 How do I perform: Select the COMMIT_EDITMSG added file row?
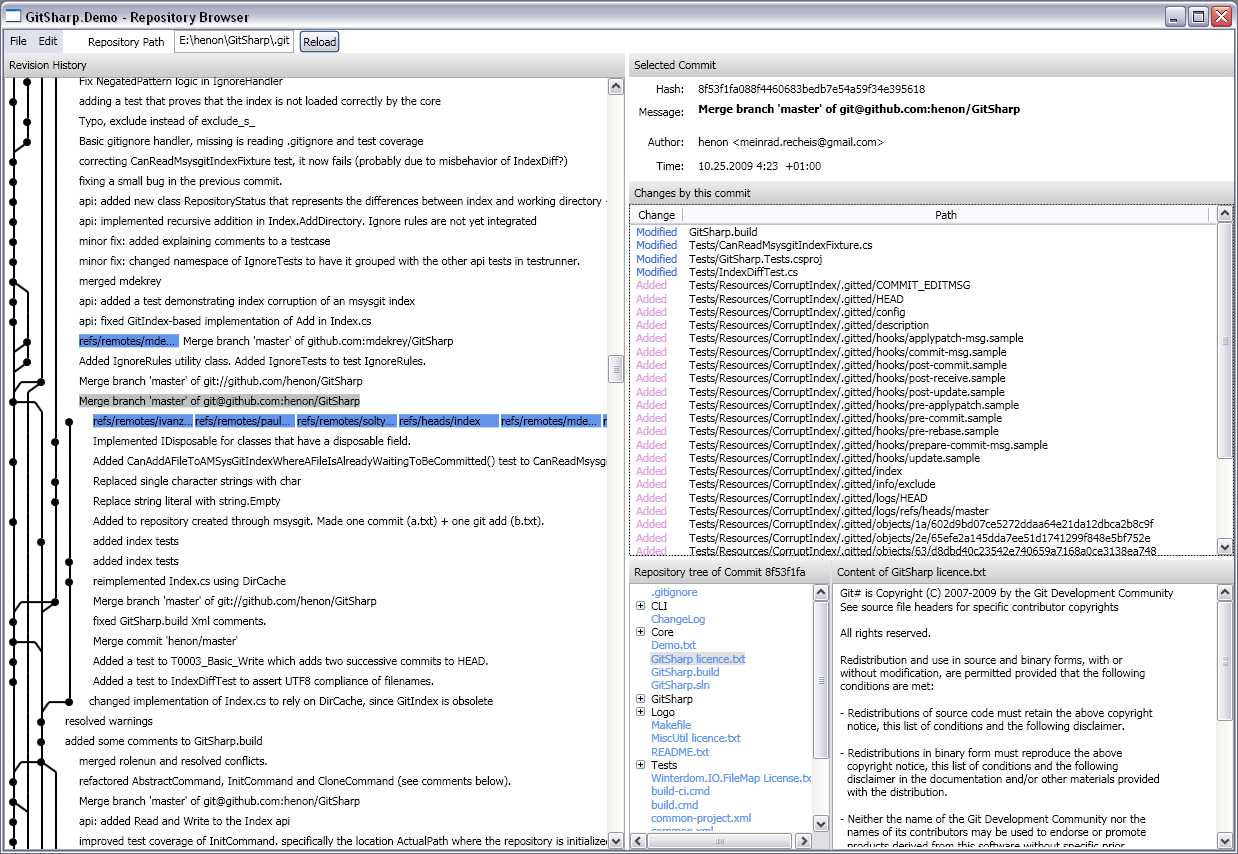pyautogui.click(x=924, y=285)
